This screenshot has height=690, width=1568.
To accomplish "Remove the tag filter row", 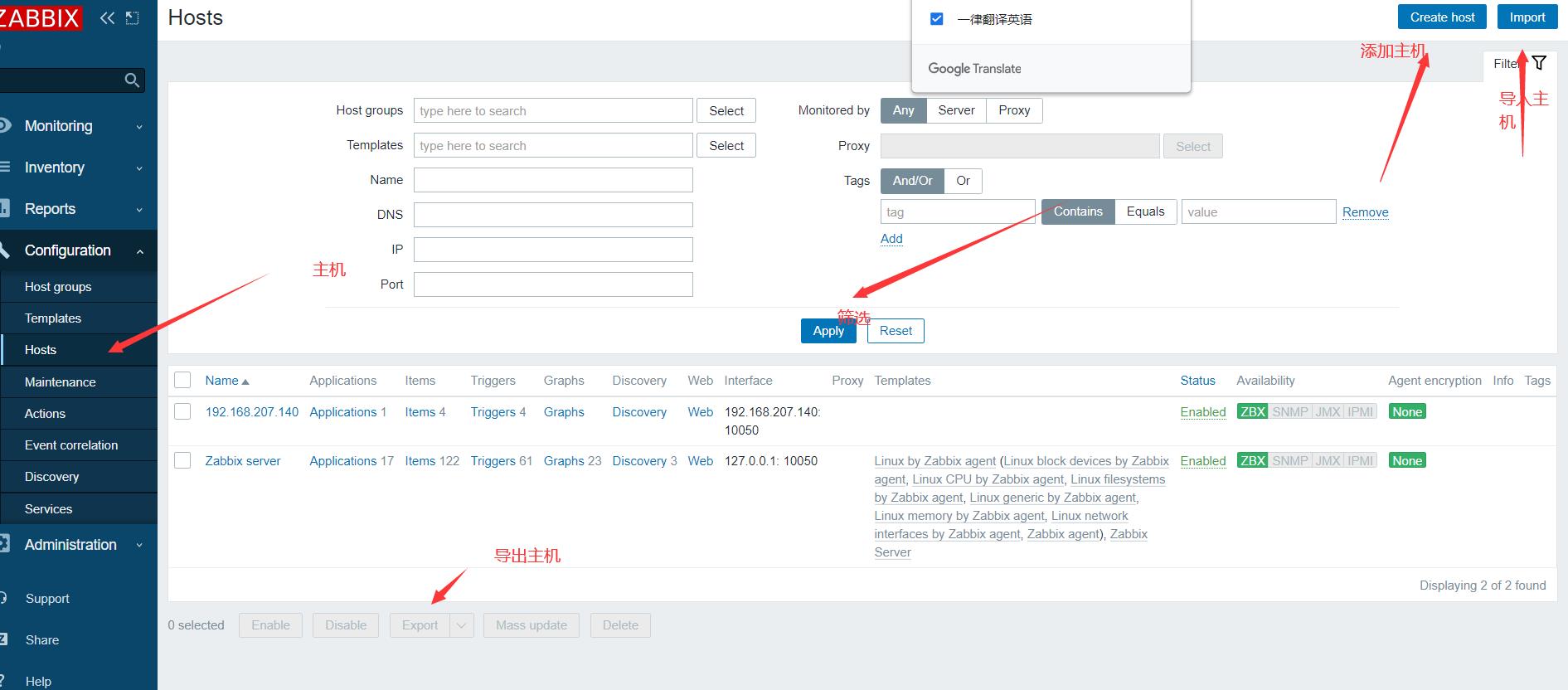I will 1365,212.
